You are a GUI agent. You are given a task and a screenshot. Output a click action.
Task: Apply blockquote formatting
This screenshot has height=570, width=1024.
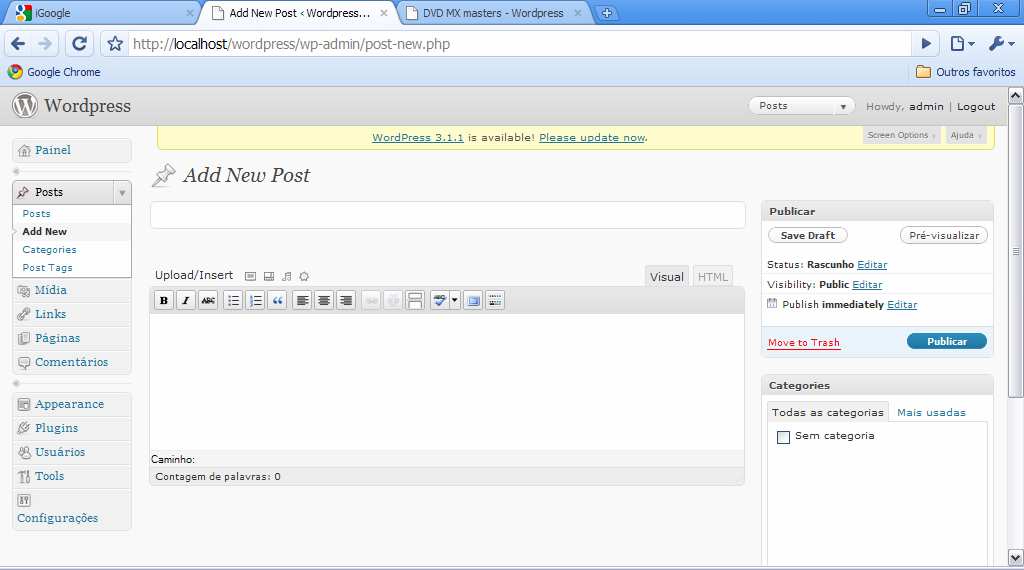coord(278,300)
